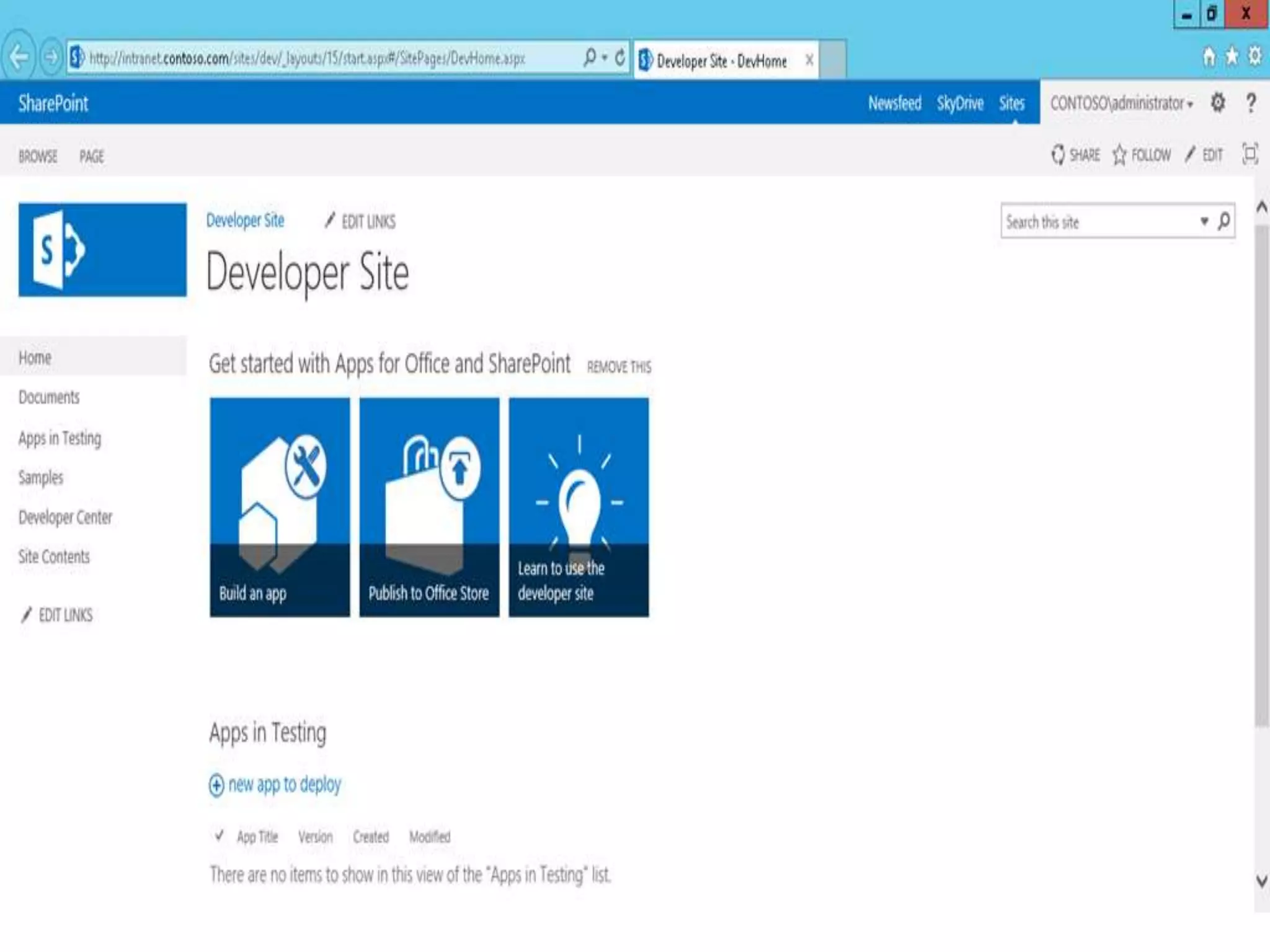The width and height of the screenshot is (1270, 952).
Task: Click the Share icon in ribbon
Action: [x=1058, y=154]
